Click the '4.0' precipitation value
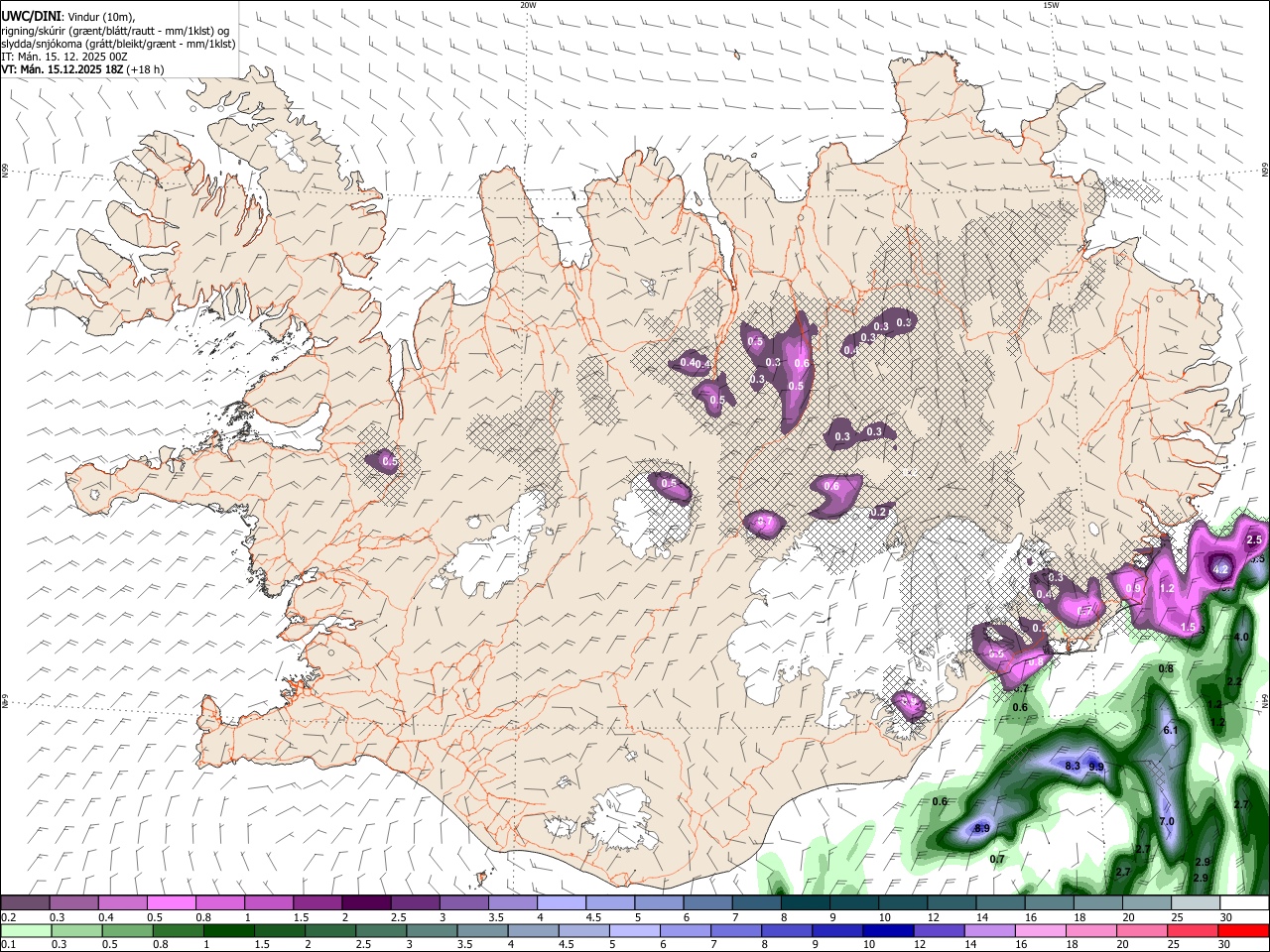This screenshot has height=952, width=1270. tap(1241, 637)
